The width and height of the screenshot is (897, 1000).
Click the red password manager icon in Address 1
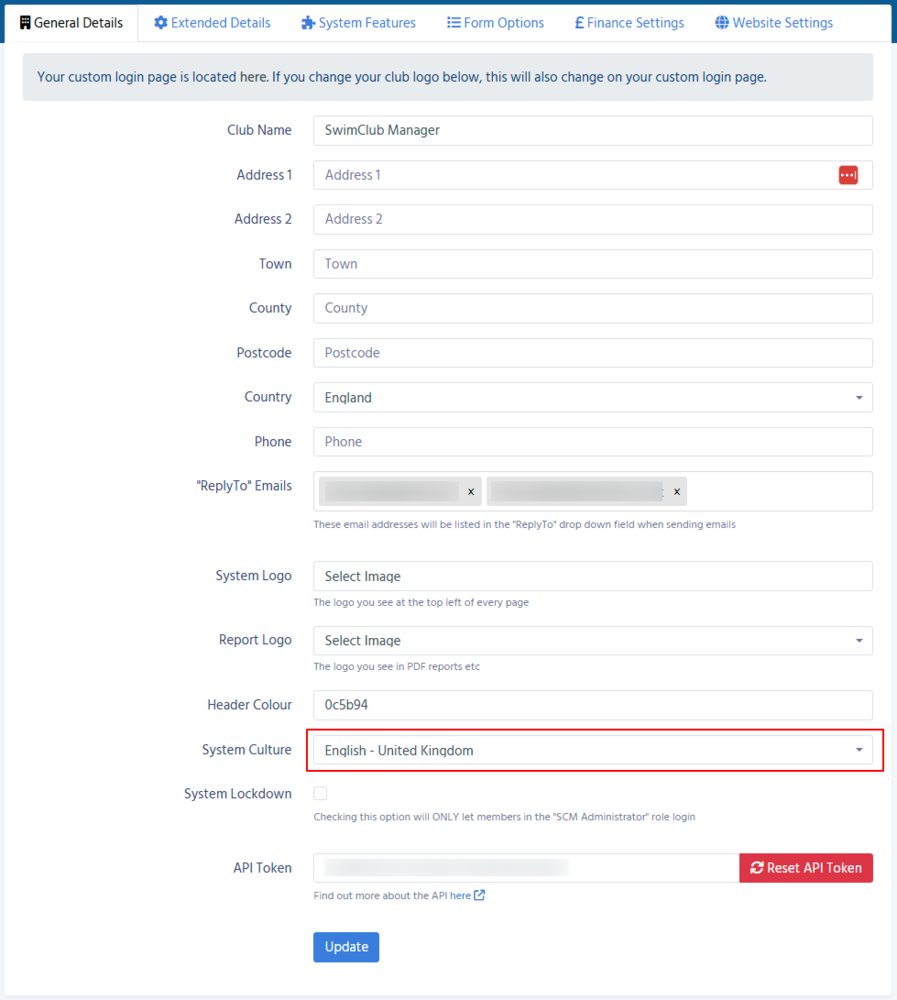tap(848, 175)
